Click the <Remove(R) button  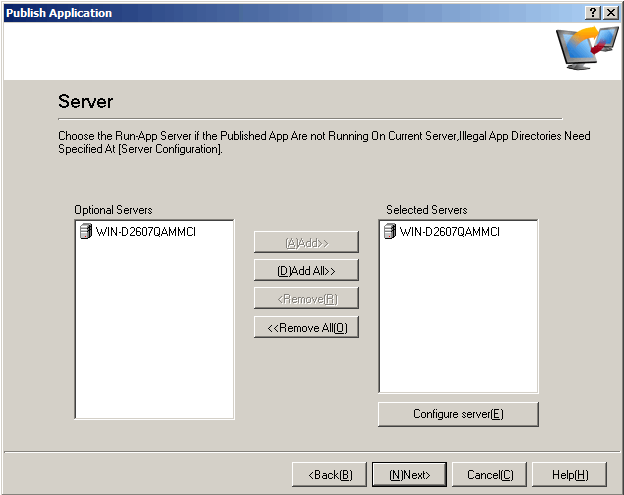click(x=306, y=299)
